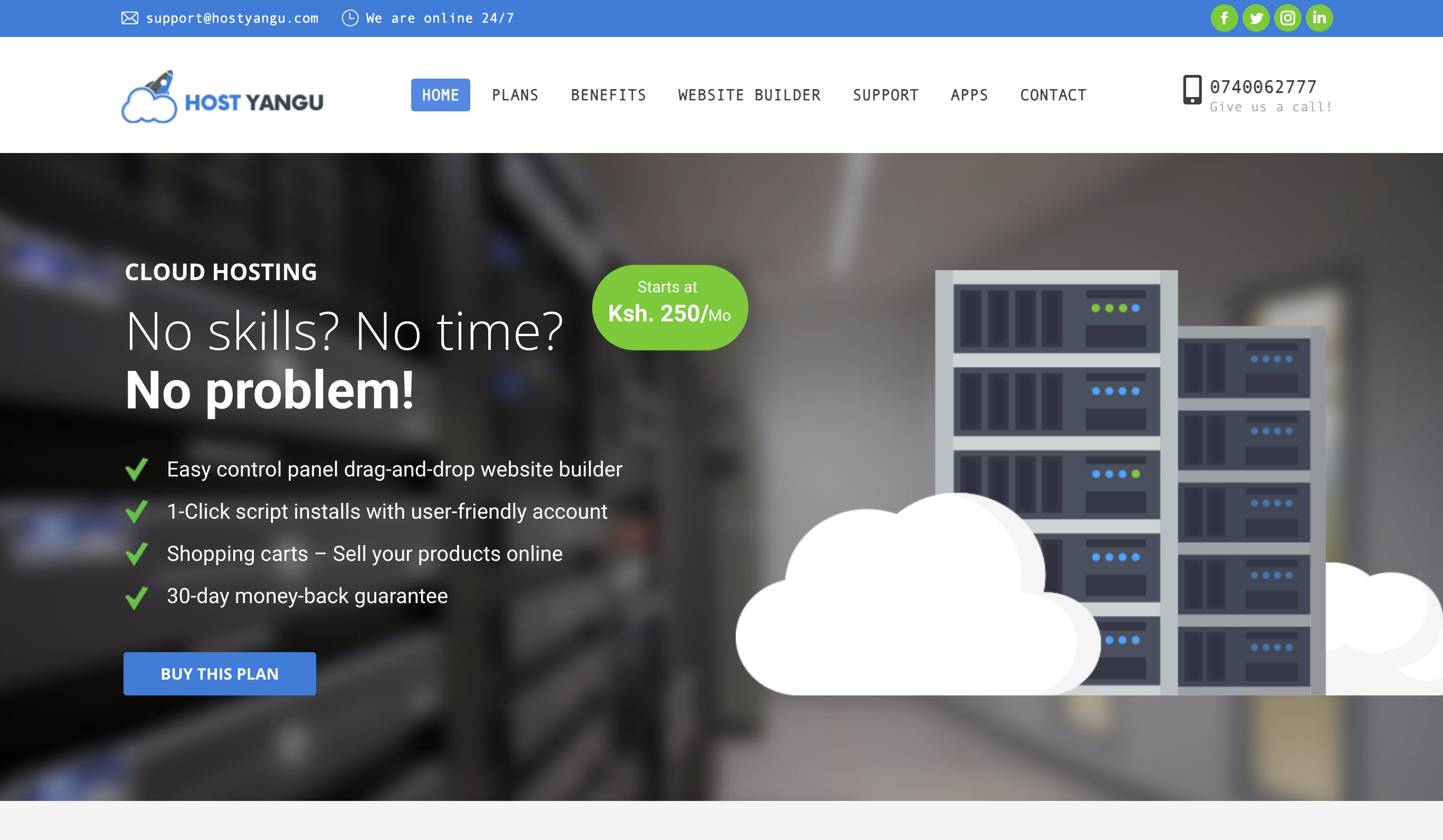Open the Support menu item

[x=885, y=95]
